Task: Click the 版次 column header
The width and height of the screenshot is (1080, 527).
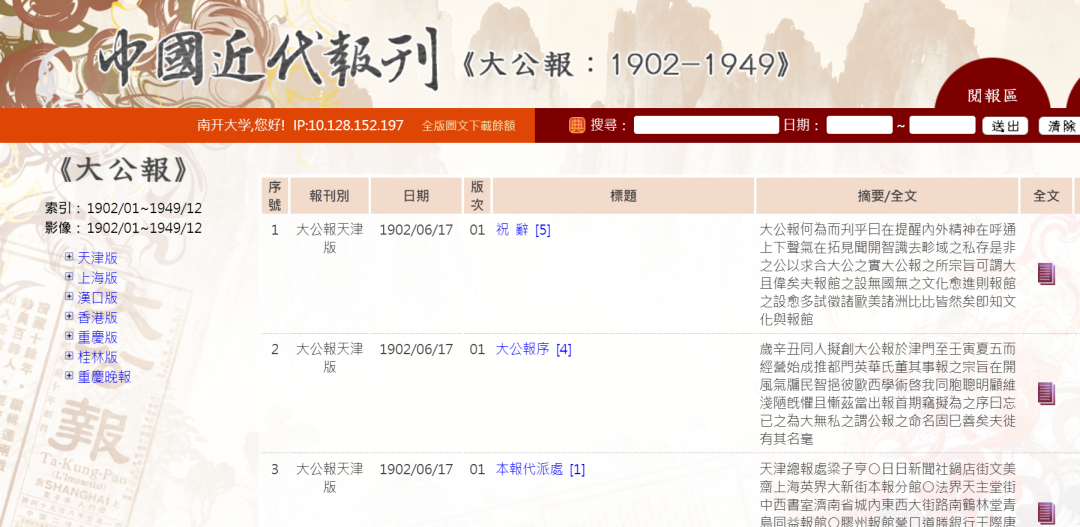Action: (x=477, y=196)
